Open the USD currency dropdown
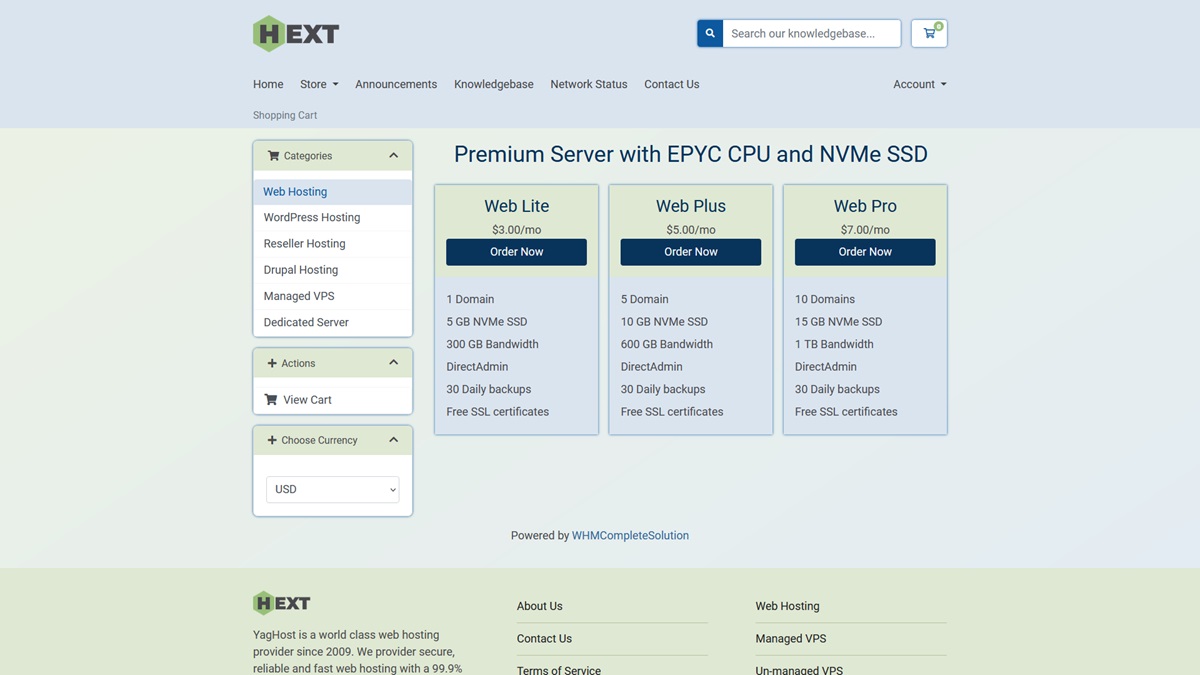Viewport: 1200px width, 675px height. (x=333, y=489)
